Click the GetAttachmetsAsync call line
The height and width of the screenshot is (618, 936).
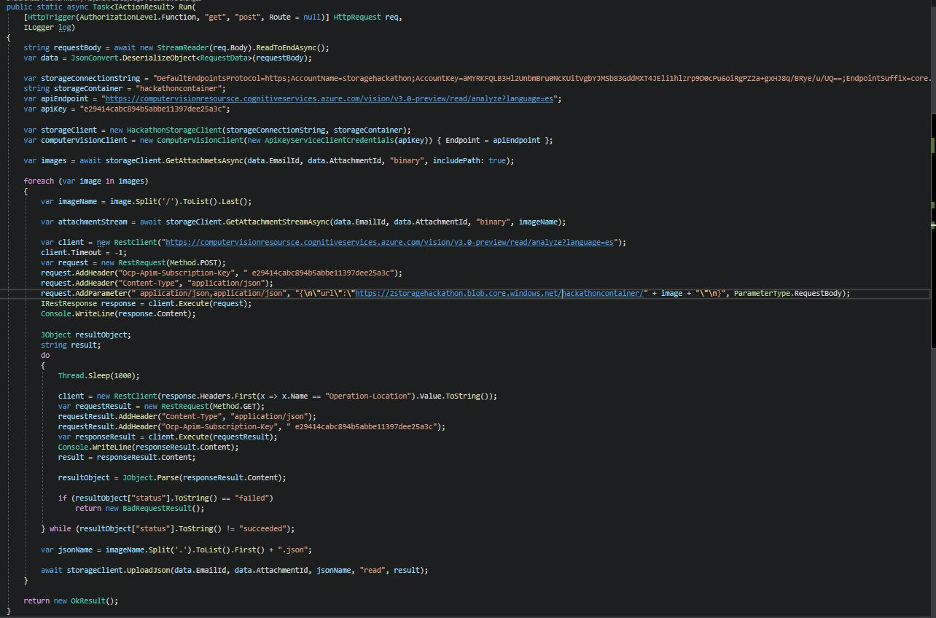tap(269, 161)
